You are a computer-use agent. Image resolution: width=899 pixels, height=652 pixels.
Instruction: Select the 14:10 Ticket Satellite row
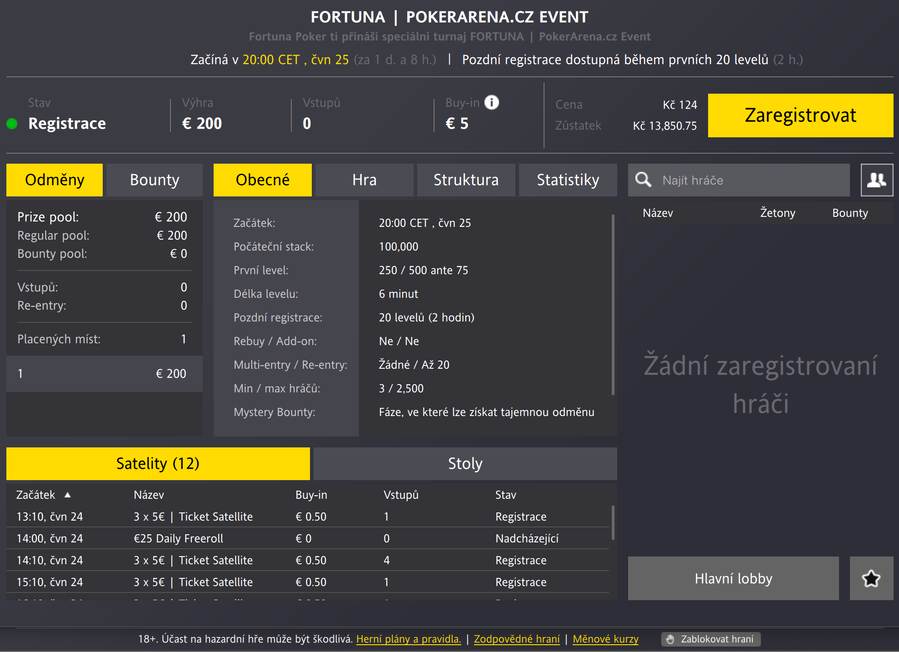[308, 560]
